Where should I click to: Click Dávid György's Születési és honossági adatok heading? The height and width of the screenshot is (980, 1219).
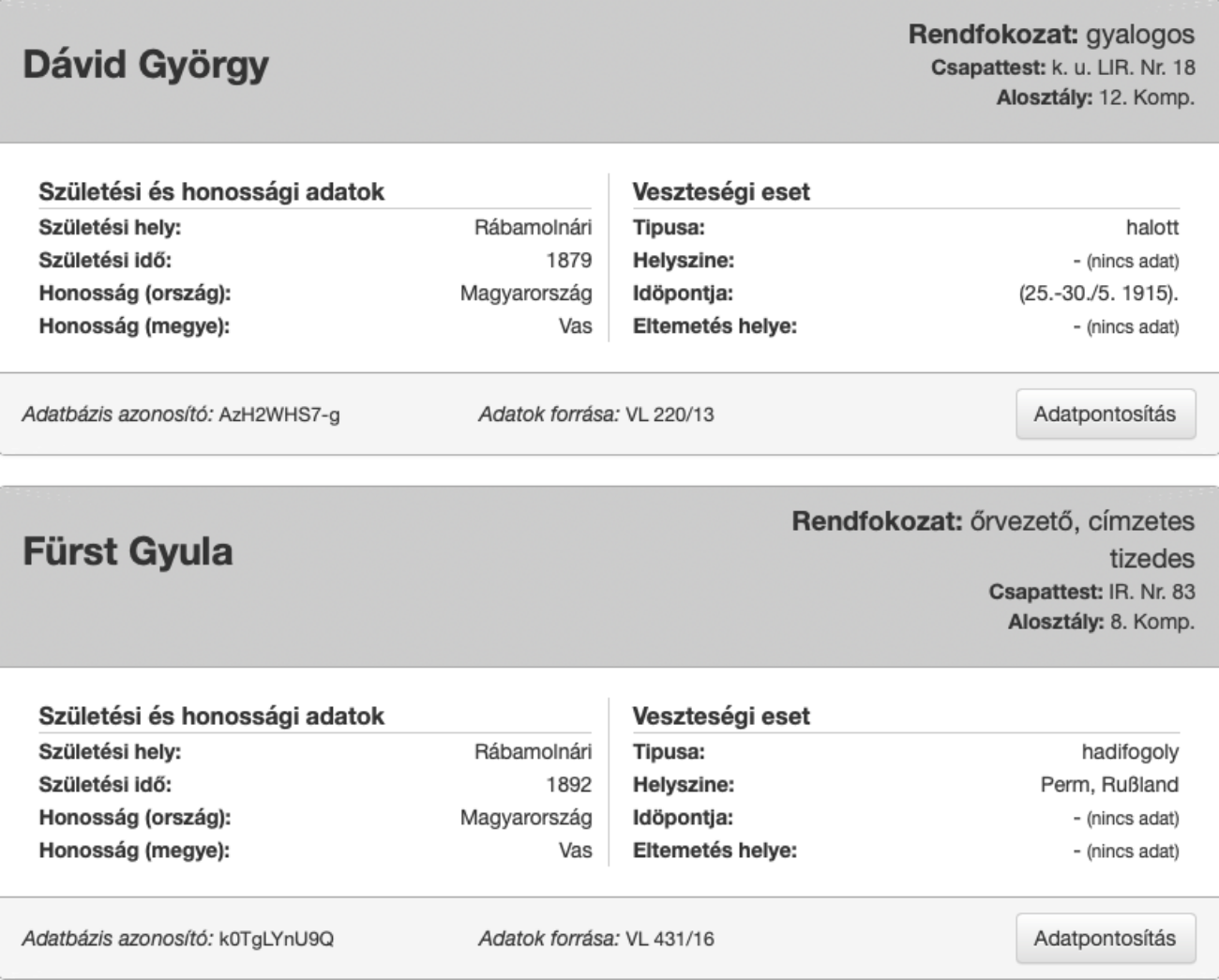pos(212,192)
